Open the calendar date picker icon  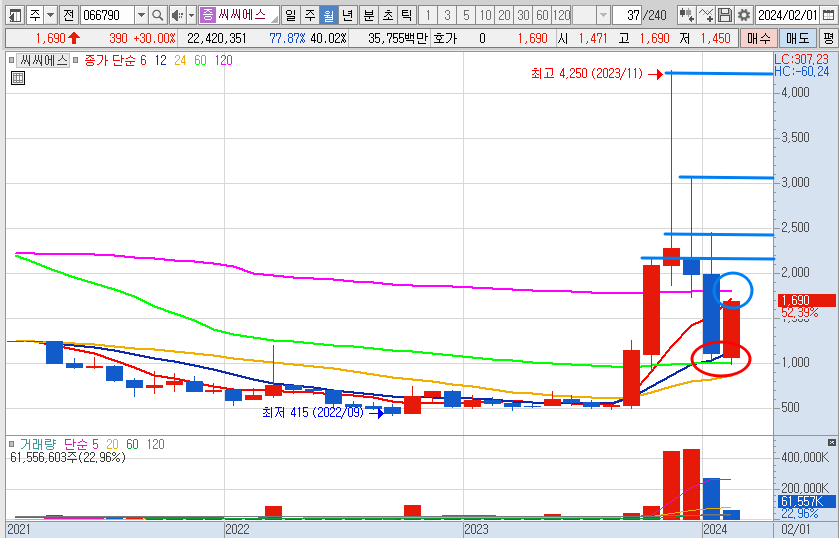pos(828,15)
